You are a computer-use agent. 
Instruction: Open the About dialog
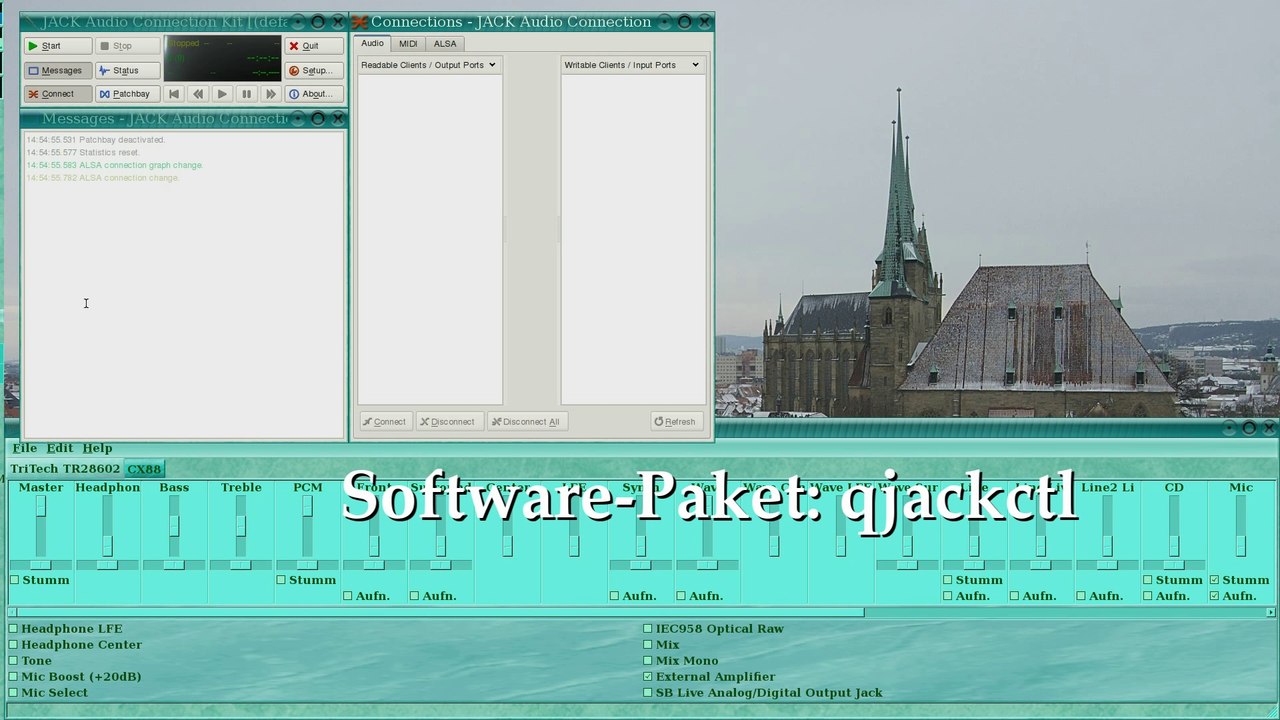[313, 94]
